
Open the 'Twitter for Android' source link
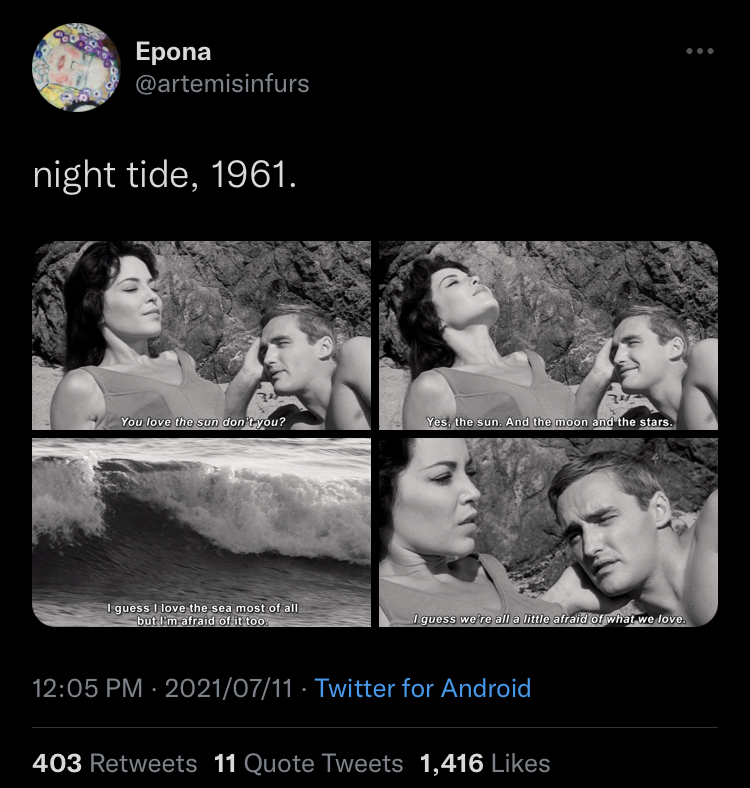(422, 688)
